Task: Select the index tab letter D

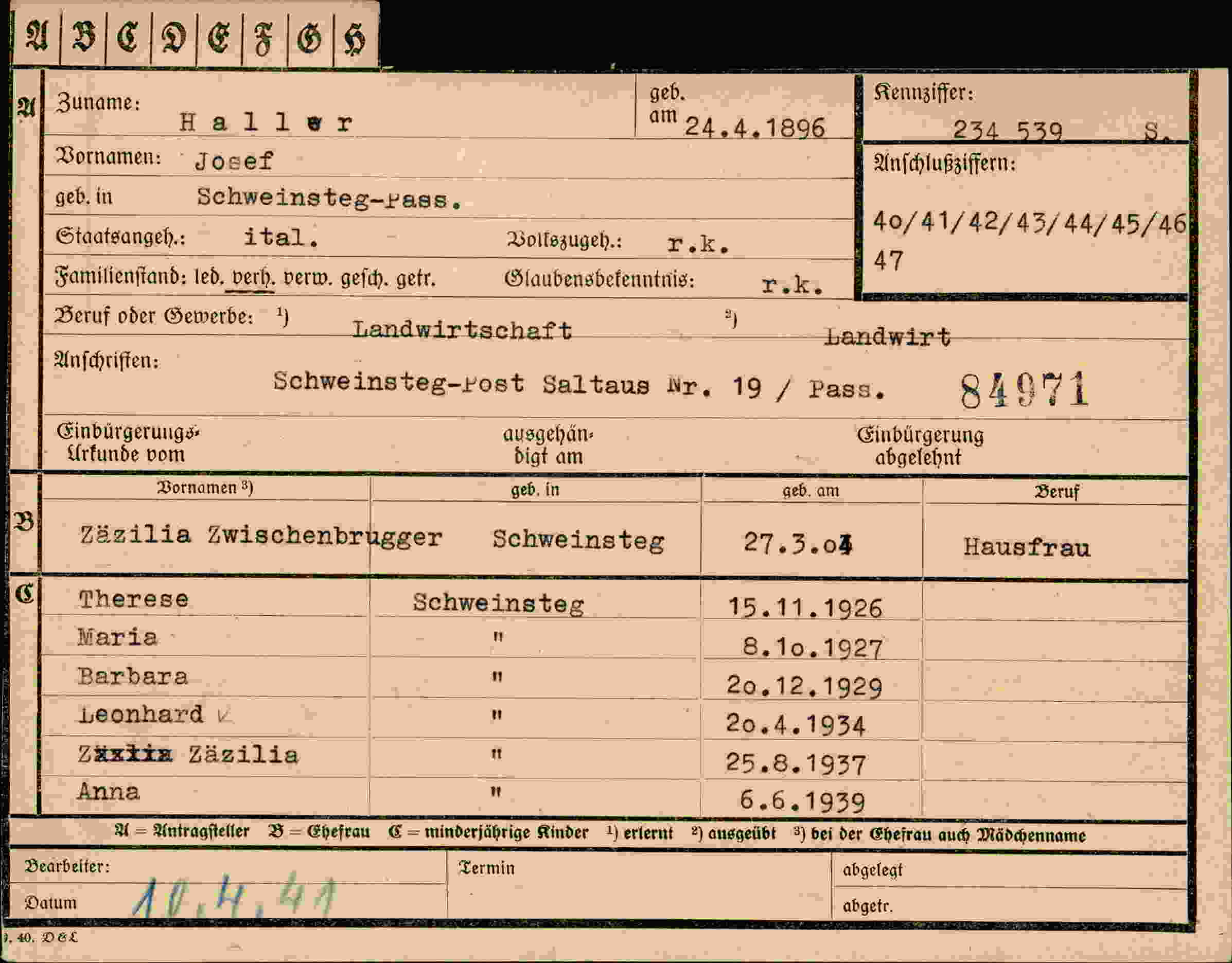Action: pos(173,37)
